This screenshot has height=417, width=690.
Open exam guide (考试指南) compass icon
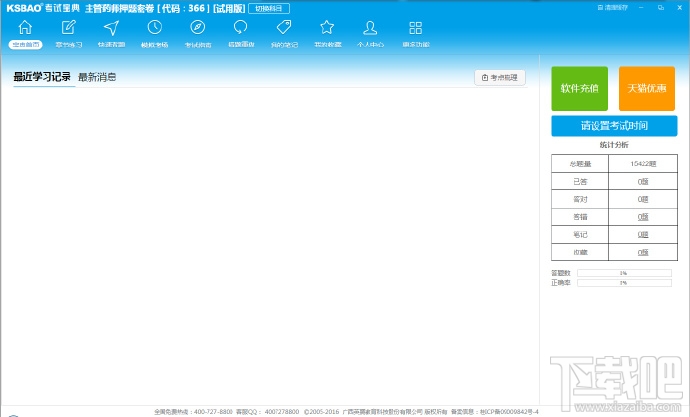click(198, 28)
